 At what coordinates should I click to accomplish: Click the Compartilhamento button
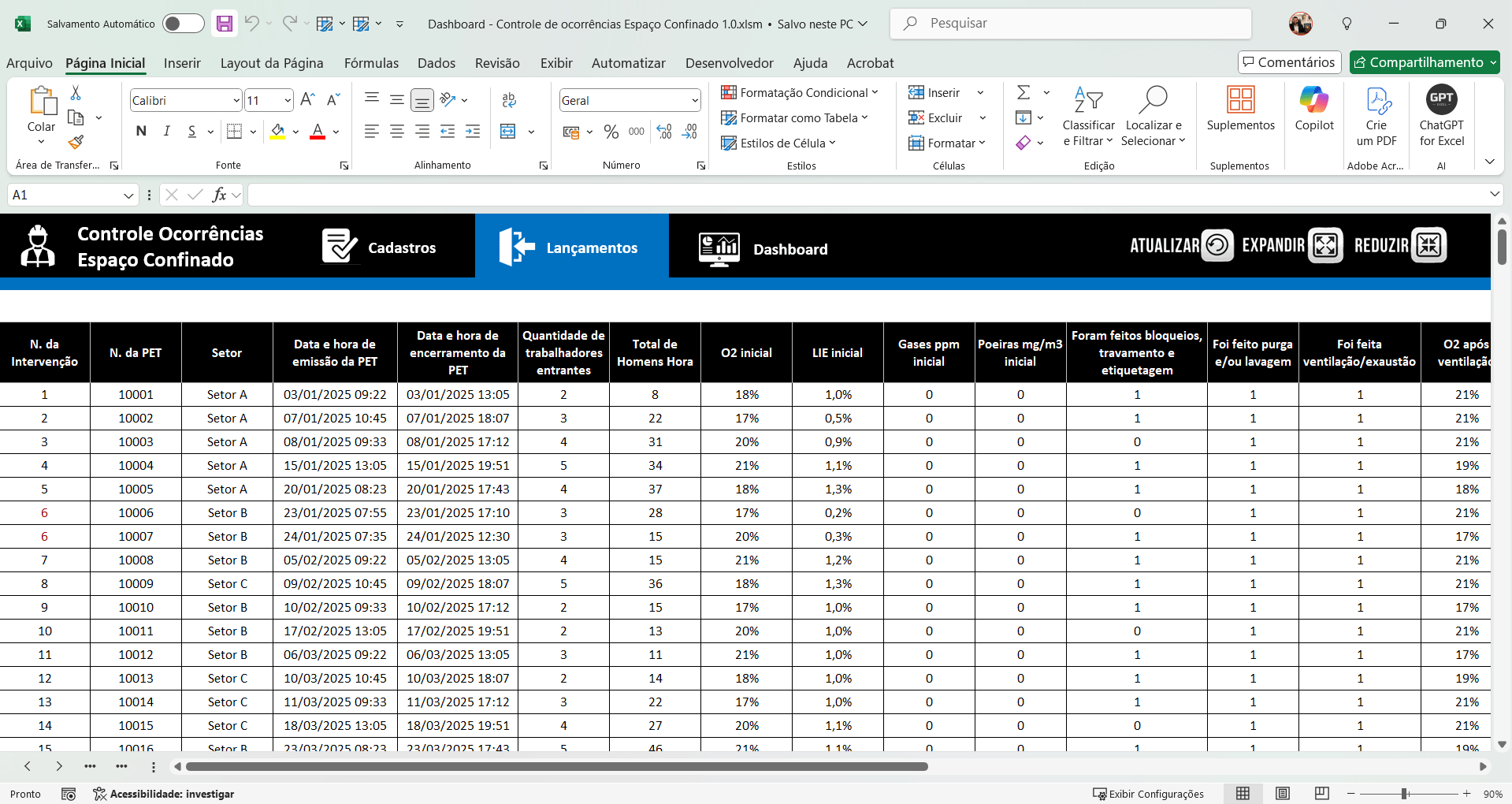[x=1418, y=62]
